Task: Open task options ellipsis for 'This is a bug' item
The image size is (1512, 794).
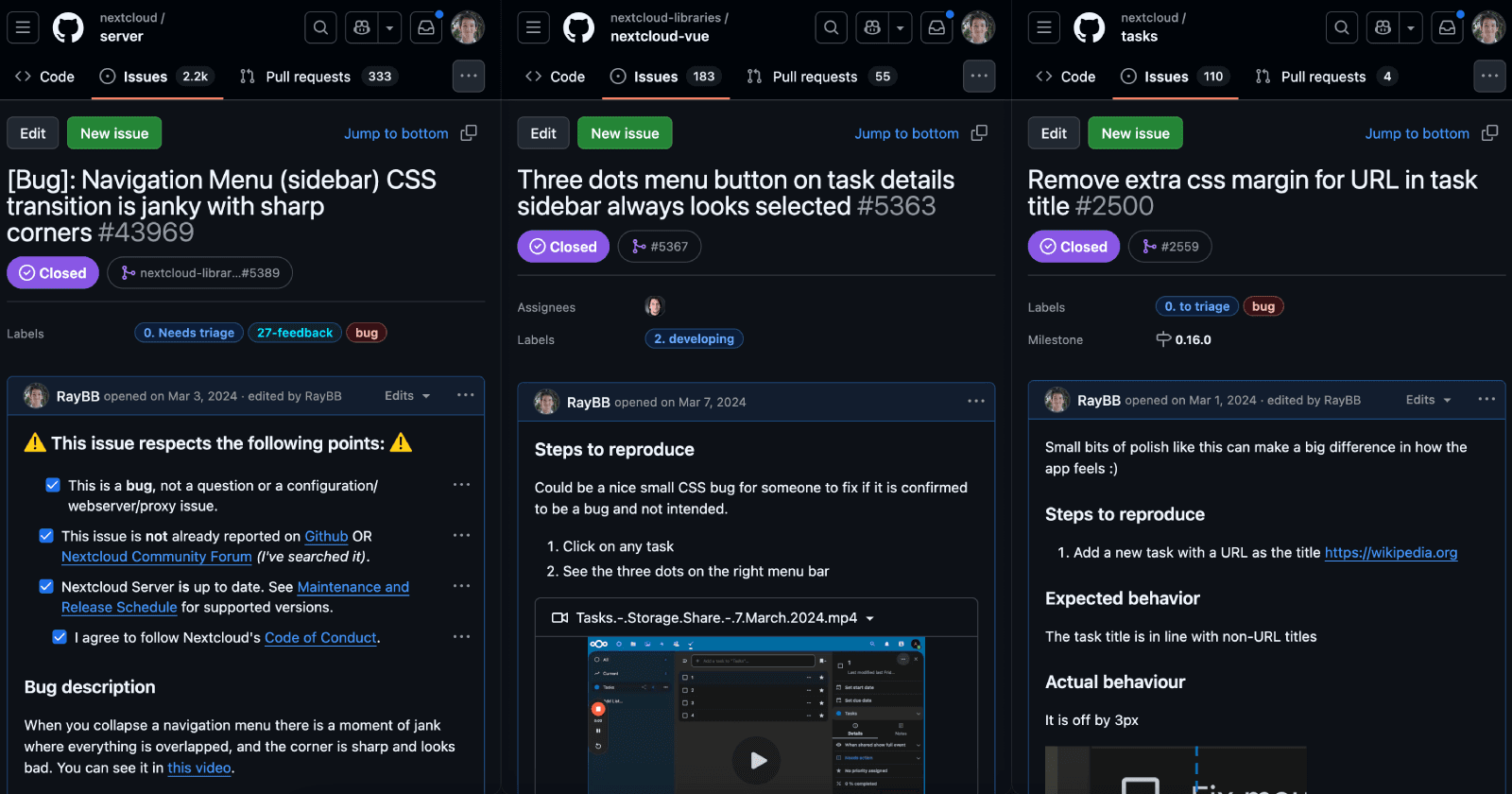Action: click(461, 485)
